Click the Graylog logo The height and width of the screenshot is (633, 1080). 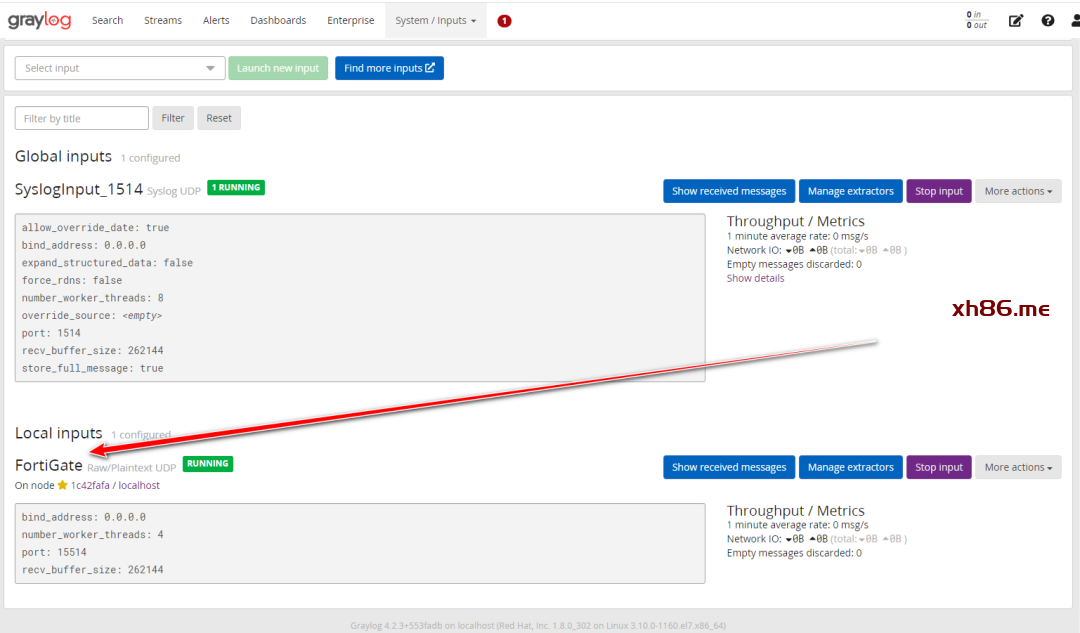click(39, 20)
